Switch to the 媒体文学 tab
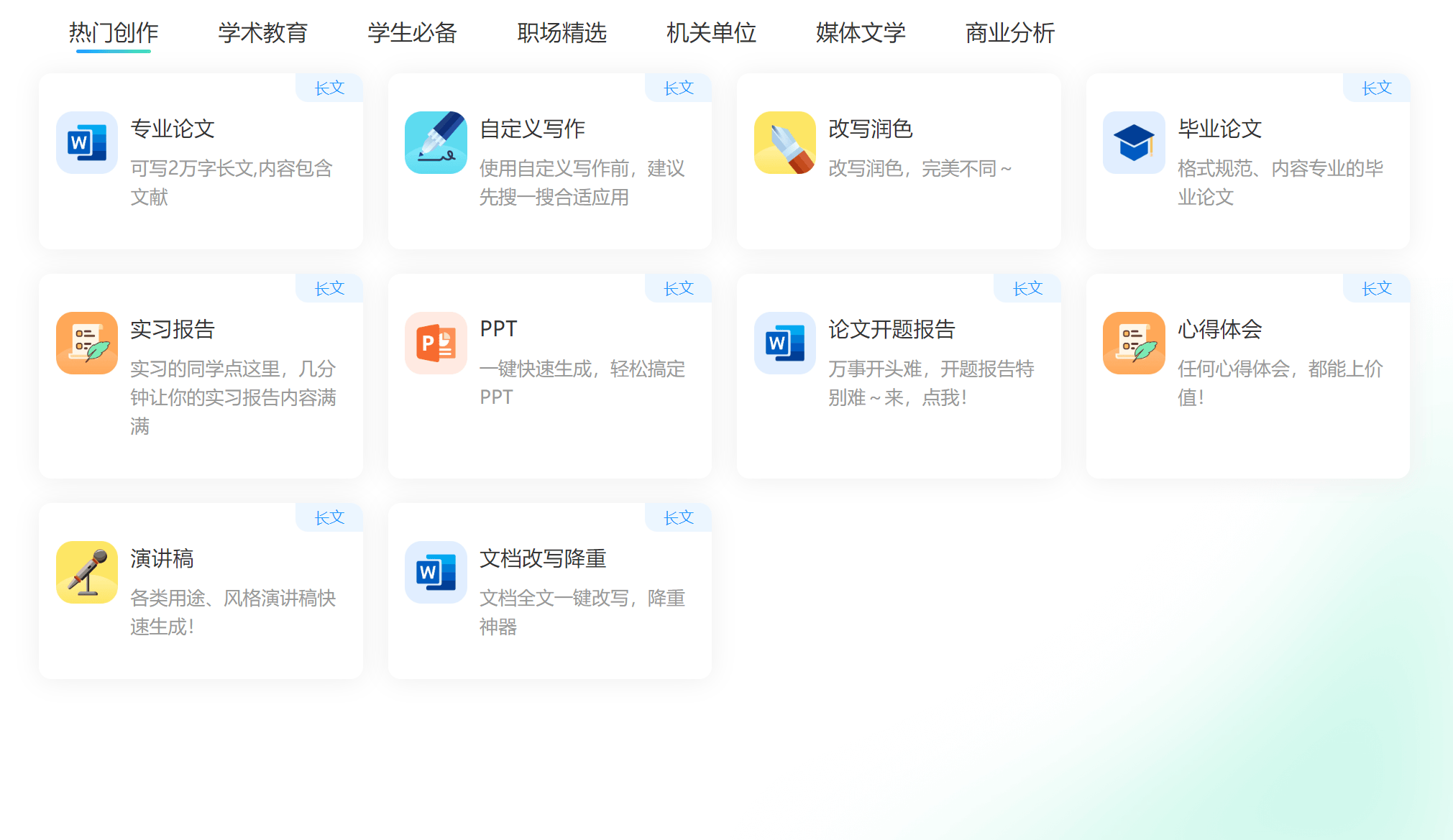The image size is (1453, 840). tap(861, 33)
